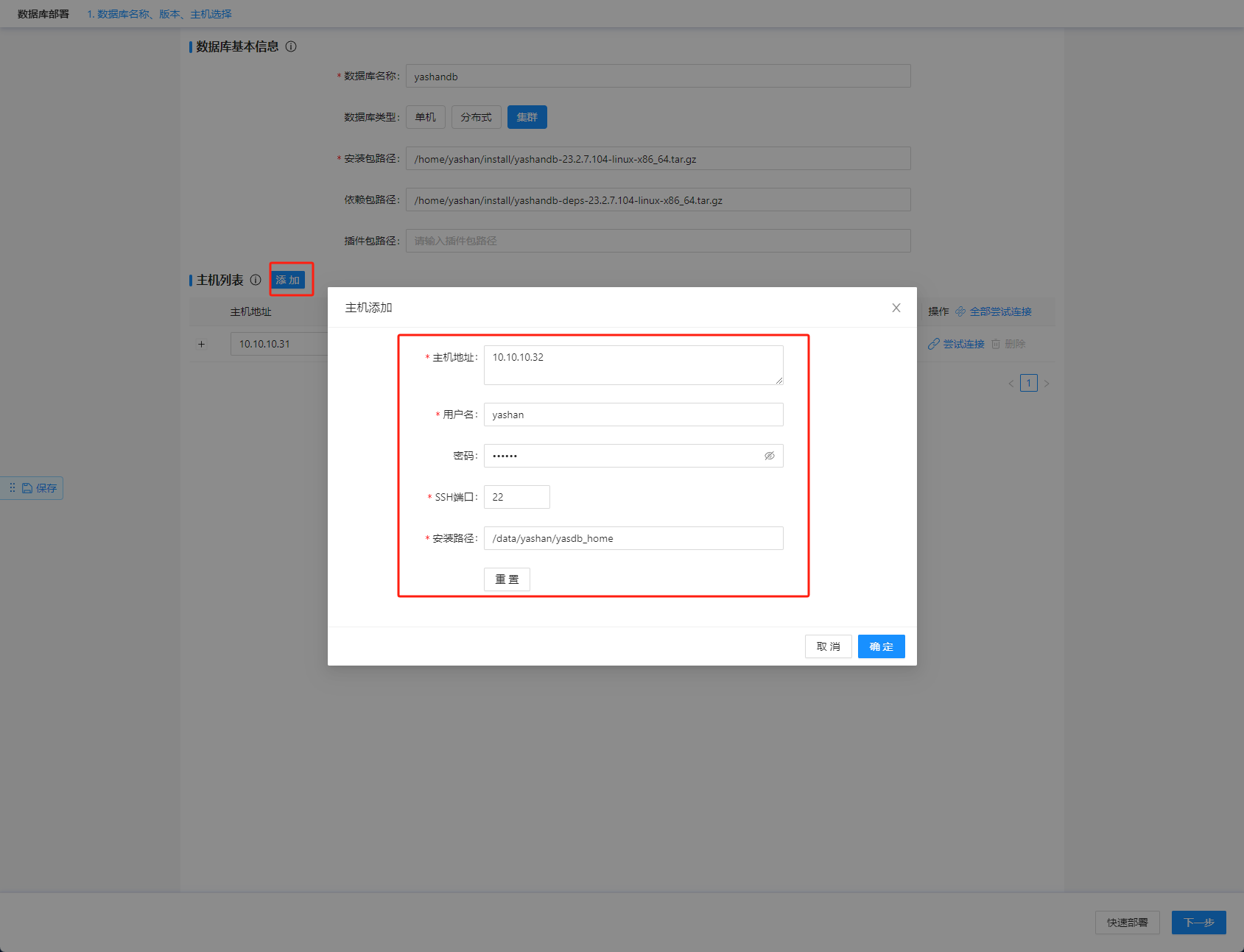This screenshot has height=952, width=1244.
Task: Click the 安装包路径 input field
Action: click(658, 158)
